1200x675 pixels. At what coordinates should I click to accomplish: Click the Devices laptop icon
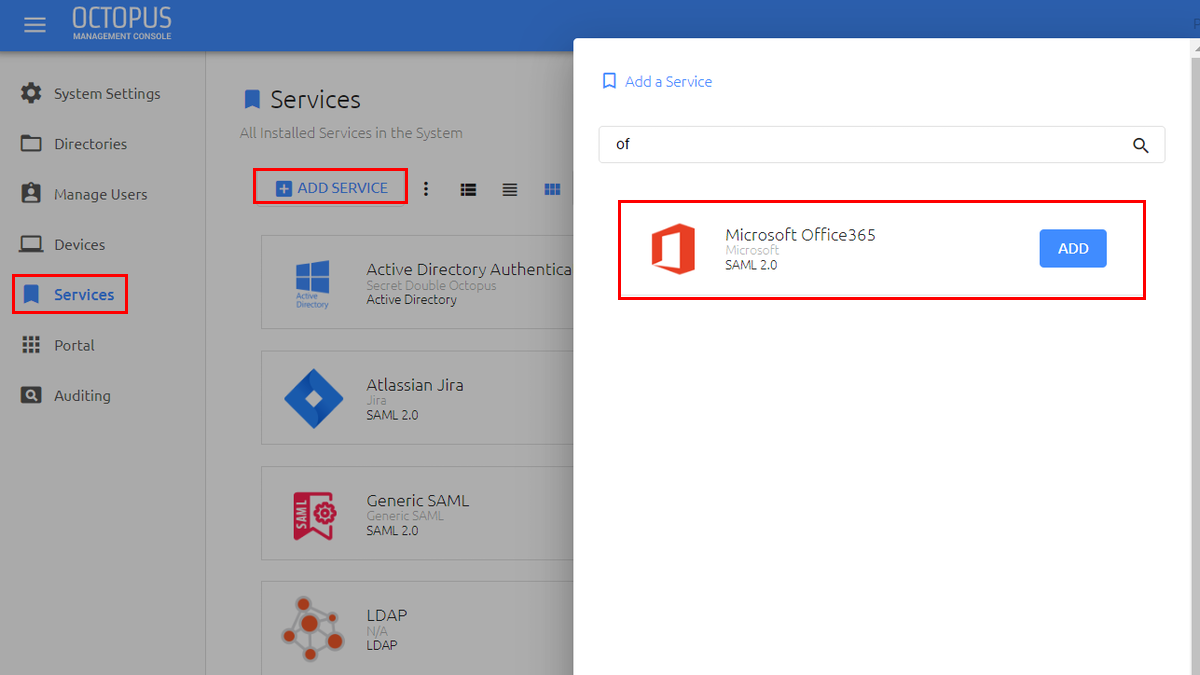tap(32, 244)
